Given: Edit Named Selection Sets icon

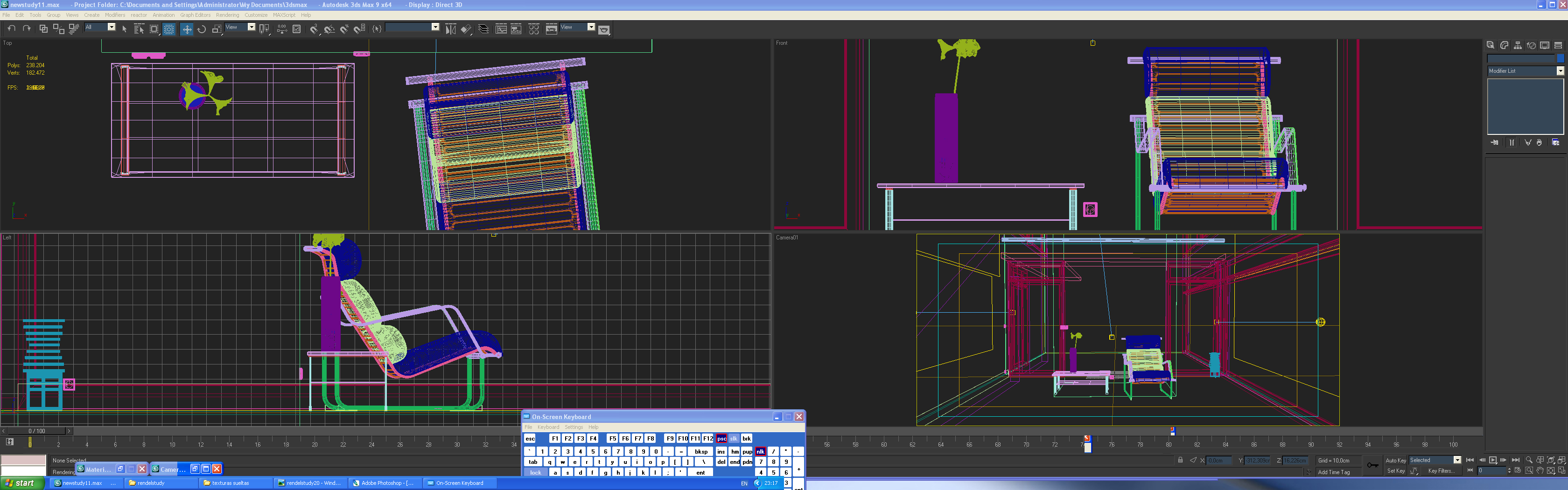Looking at the screenshot, I should point(377,28).
